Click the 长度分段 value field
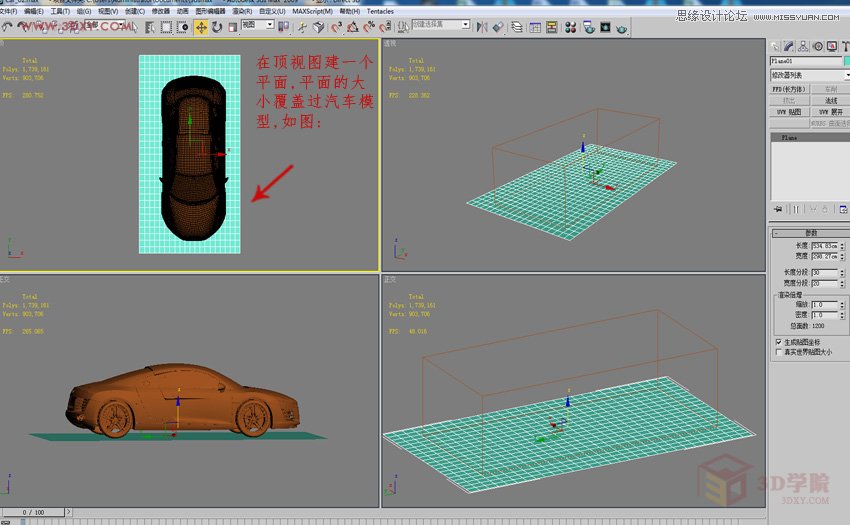850x525 pixels. tap(825, 272)
